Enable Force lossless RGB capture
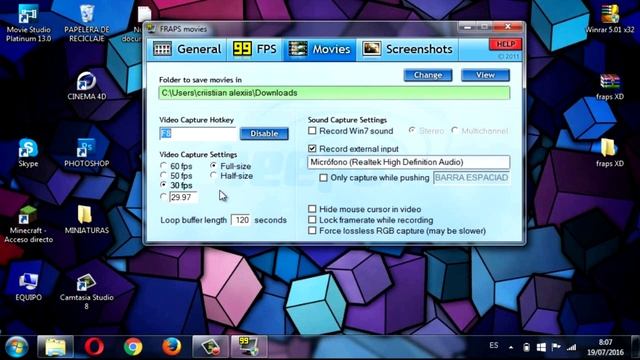The image size is (640, 360). [x=397, y=231]
